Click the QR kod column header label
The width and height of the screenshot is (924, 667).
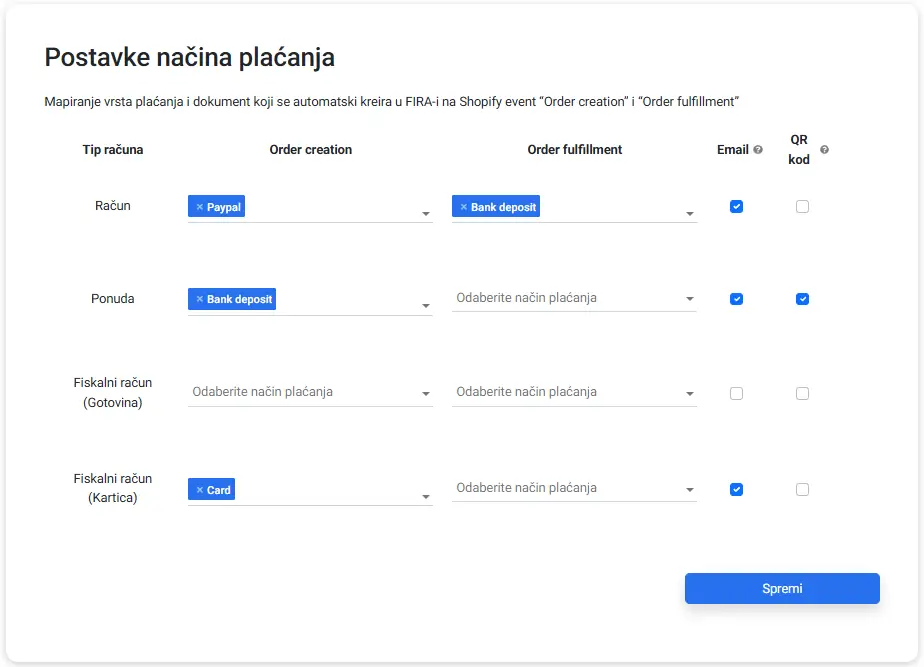799,150
